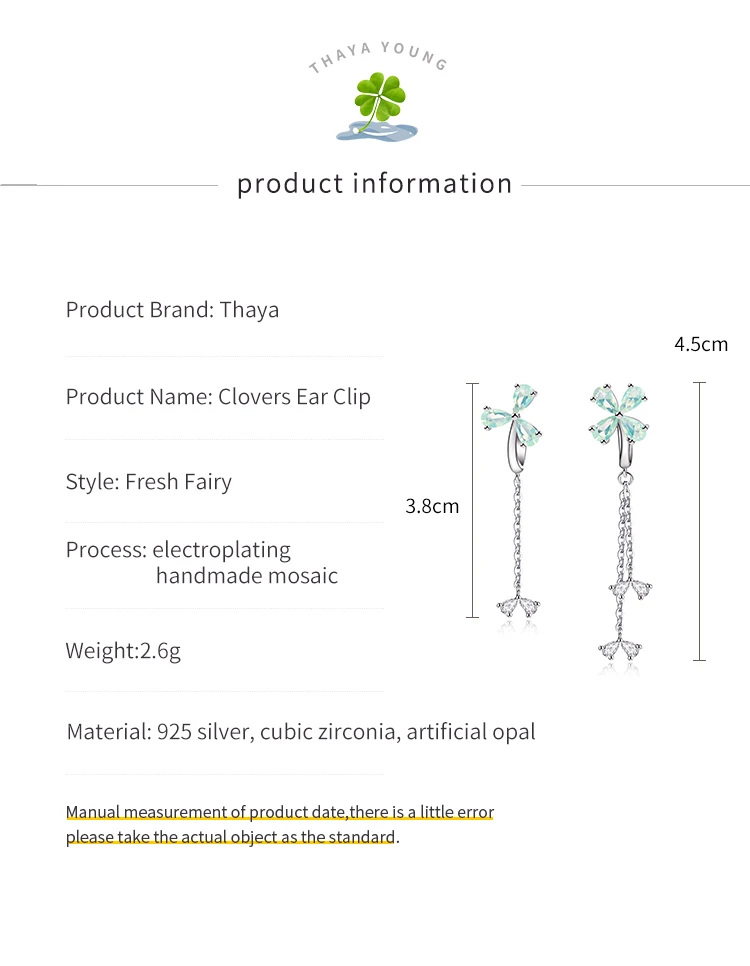The height and width of the screenshot is (966, 750).
Task: Click the 3.8cm vertical measurement bar
Action: (x=472, y=500)
